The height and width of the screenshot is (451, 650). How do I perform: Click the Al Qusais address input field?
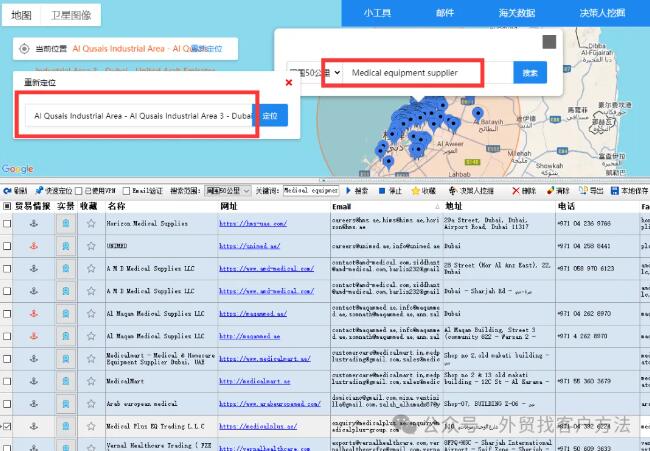[x=139, y=116]
